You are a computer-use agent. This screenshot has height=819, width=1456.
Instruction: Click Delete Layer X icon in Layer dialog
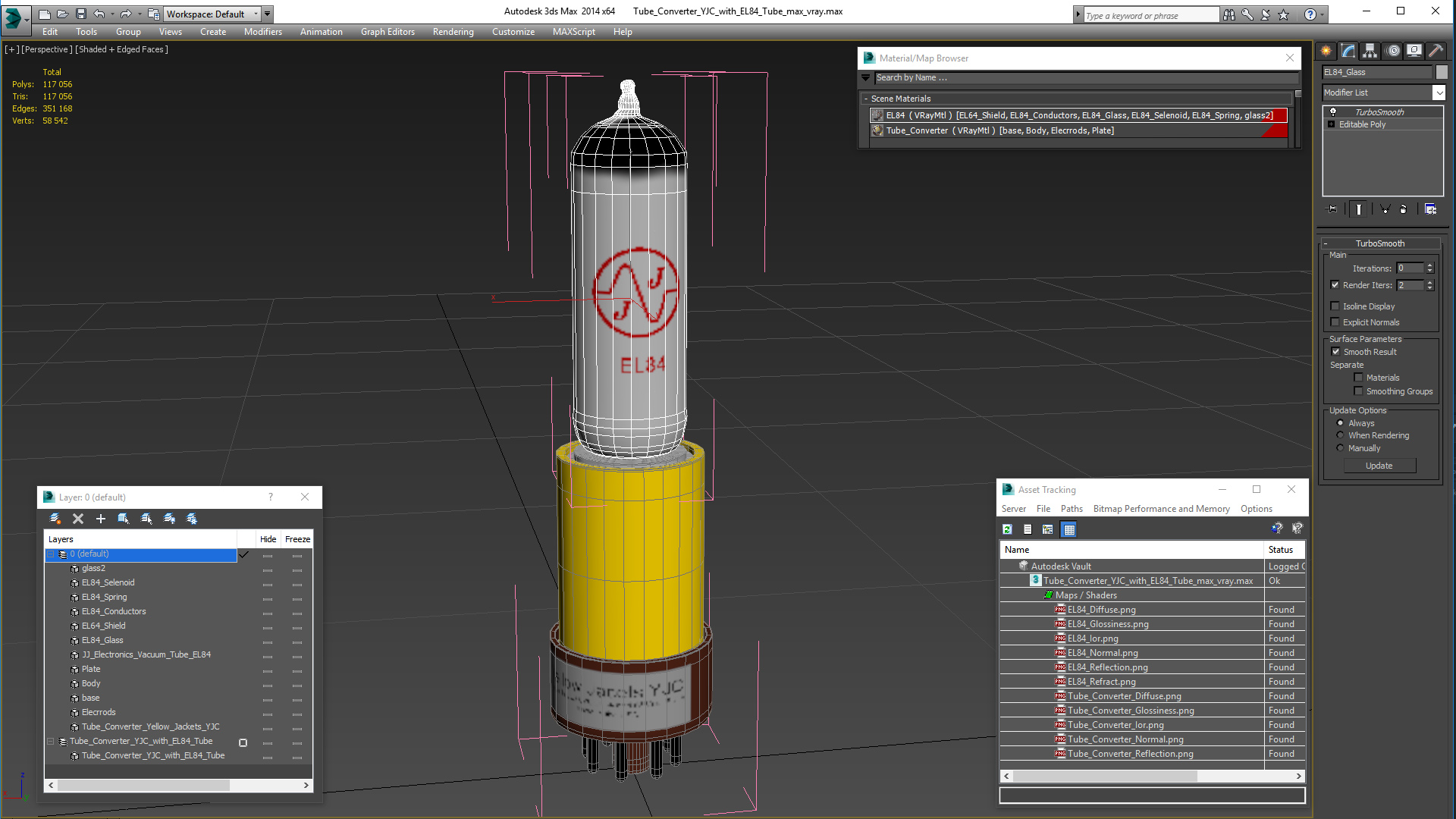point(77,519)
